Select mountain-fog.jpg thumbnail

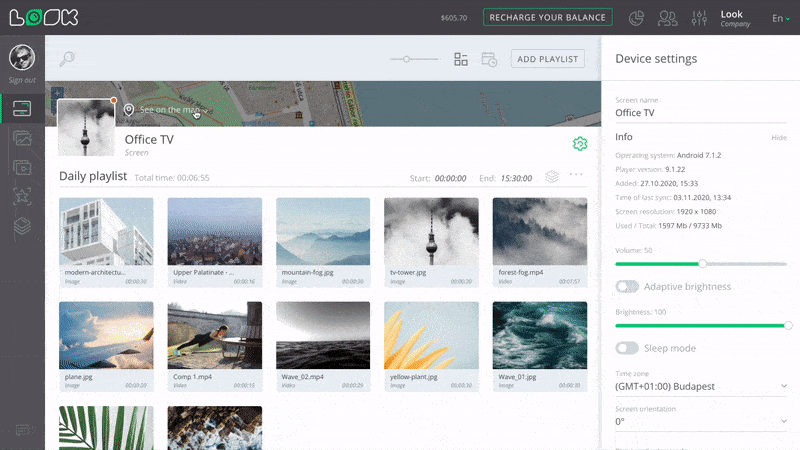(x=323, y=232)
